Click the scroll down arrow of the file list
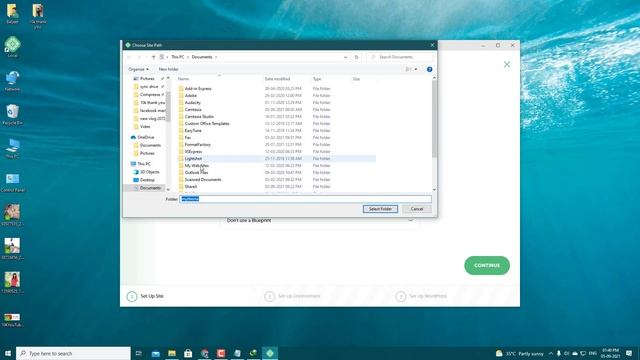 (x=434, y=189)
